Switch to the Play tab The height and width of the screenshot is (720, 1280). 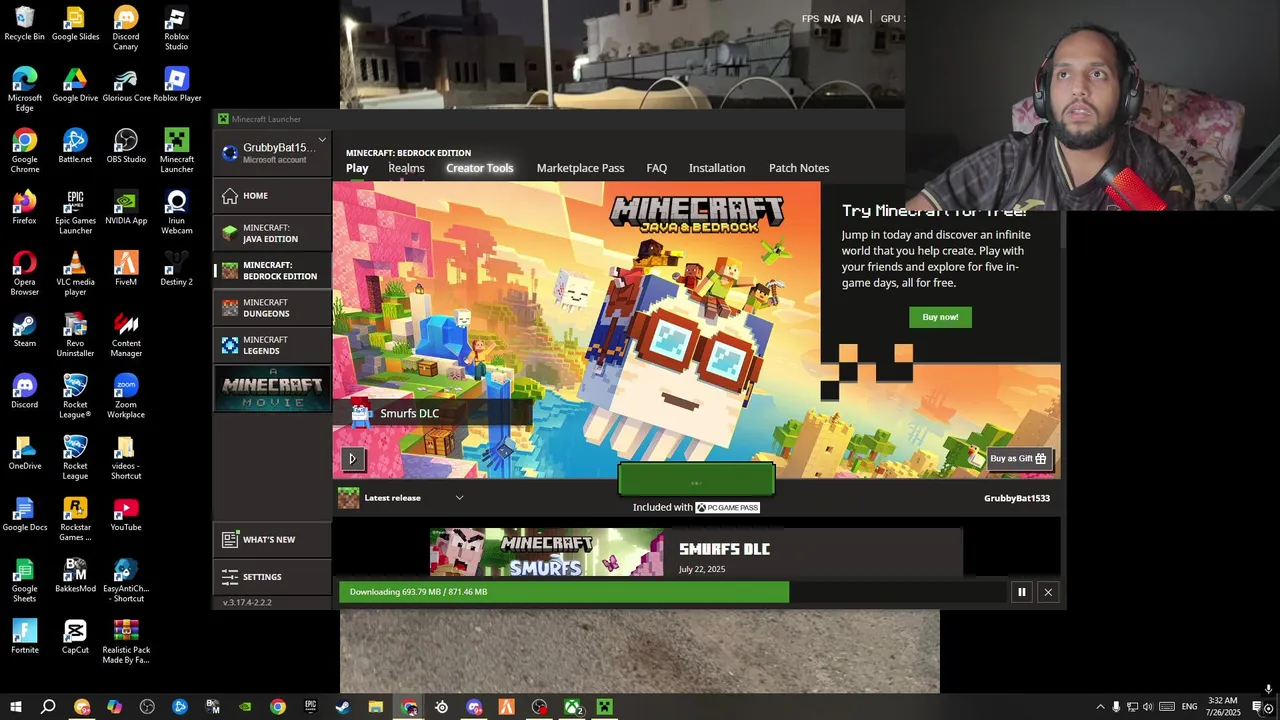pos(357,168)
